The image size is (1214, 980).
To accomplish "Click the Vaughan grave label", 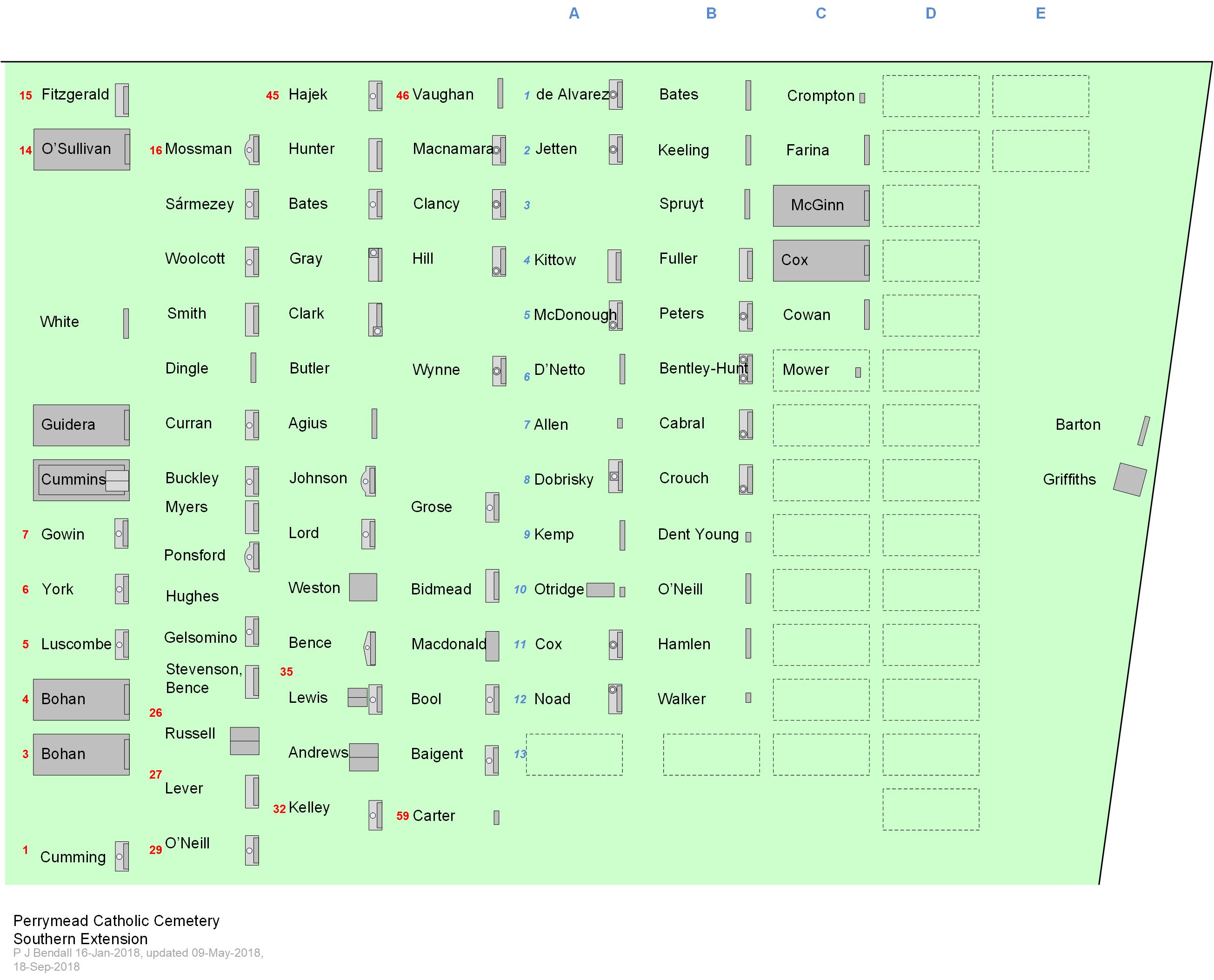I will (x=443, y=94).
